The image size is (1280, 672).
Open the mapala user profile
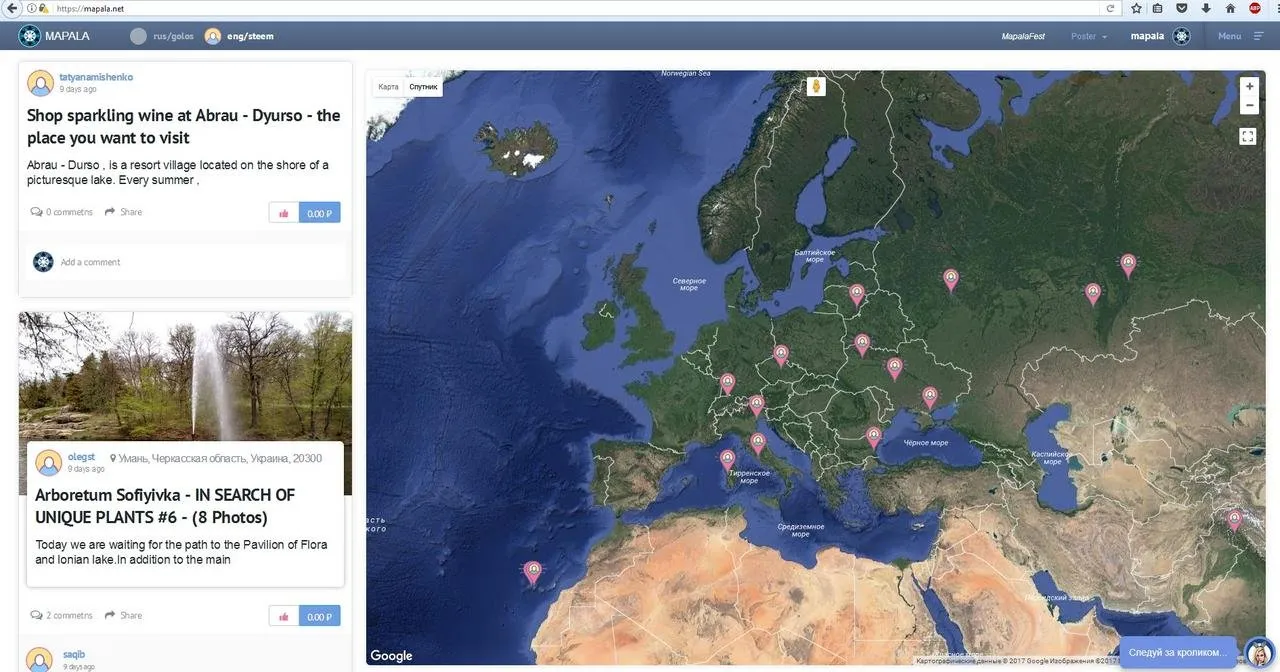1147,36
